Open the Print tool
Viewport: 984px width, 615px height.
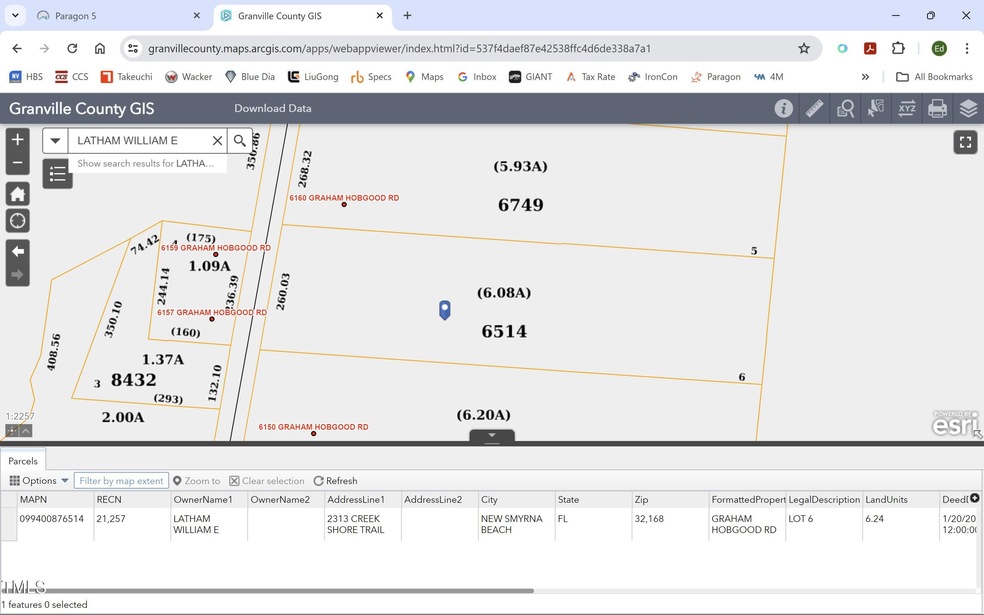click(x=937, y=108)
